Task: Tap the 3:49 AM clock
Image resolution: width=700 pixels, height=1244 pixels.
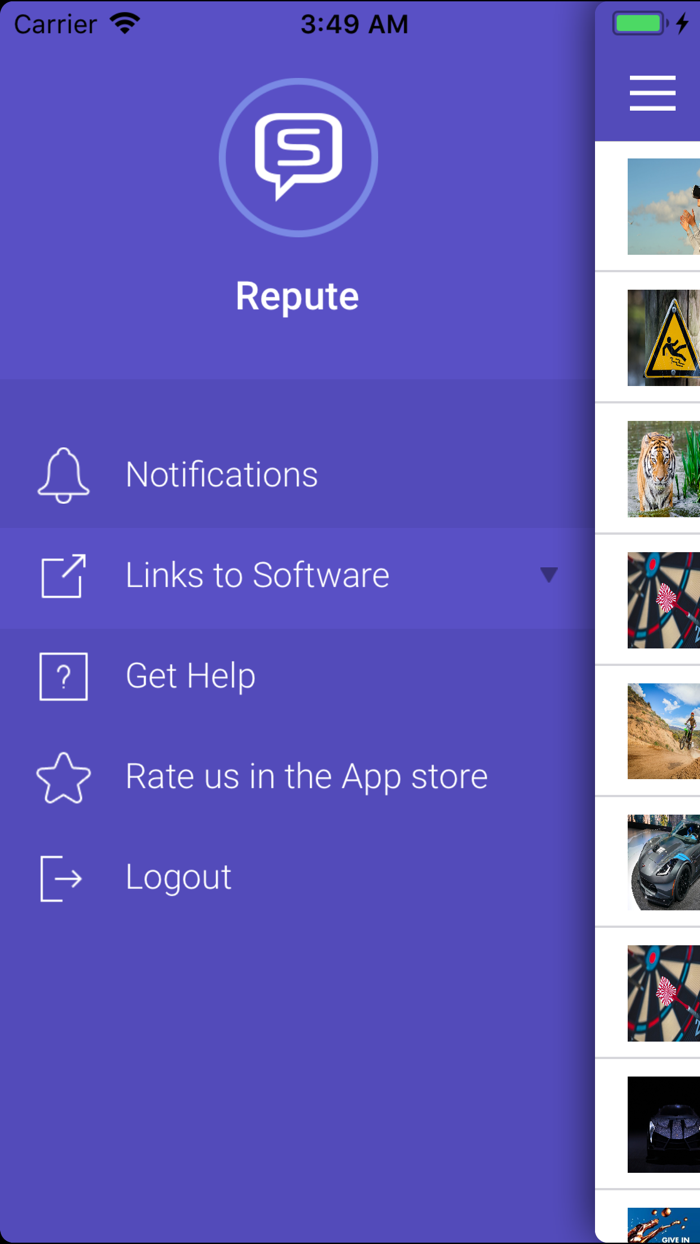Action: click(x=354, y=25)
